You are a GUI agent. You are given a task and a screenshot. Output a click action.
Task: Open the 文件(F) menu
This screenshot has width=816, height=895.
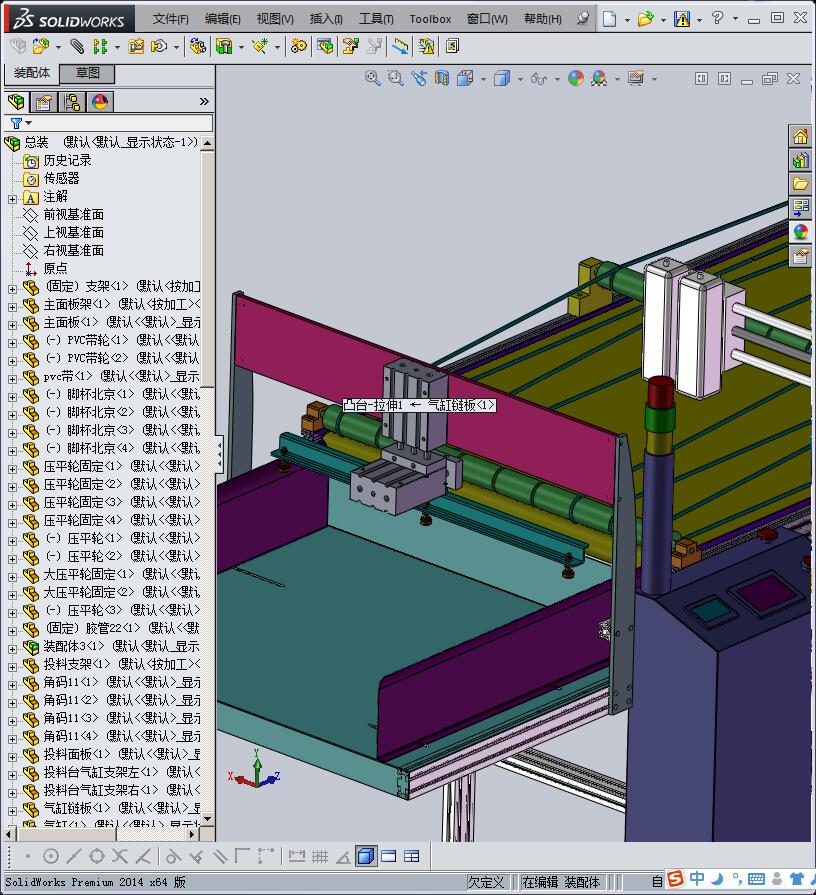pyautogui.click(x=171, y=19)
